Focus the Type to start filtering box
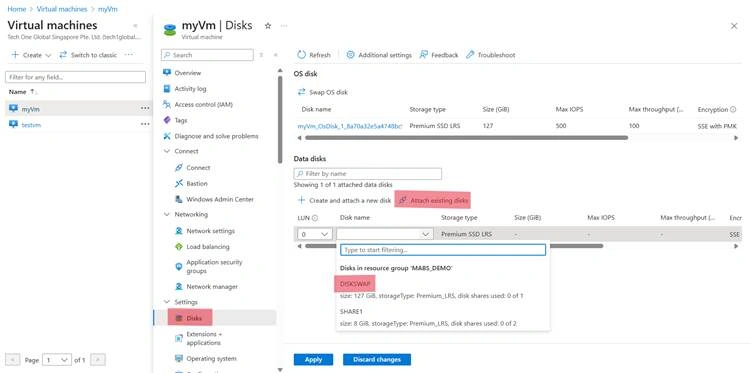Image resolution: width=751 pixels, height=373 pixels. (x=443, y=250)
